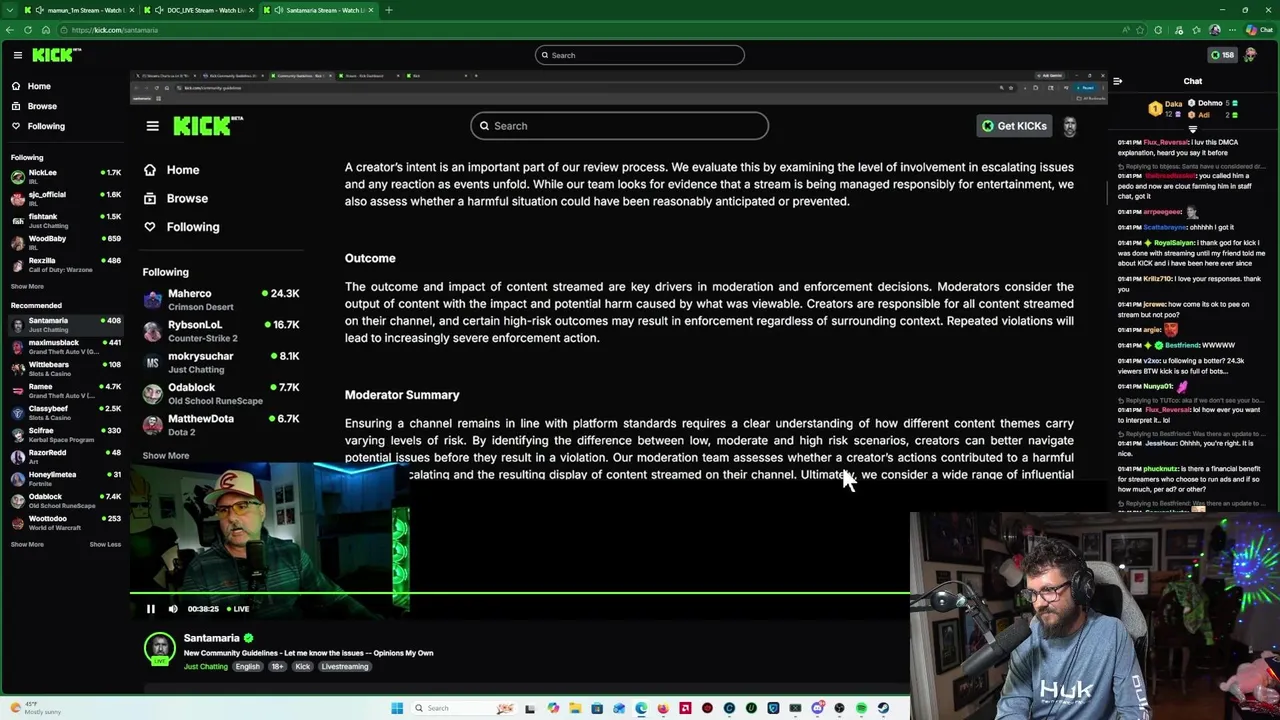Open the user profile avatar in Kick header
This screenshot has width=1280, height=720.
click(x=1250, y=55)
